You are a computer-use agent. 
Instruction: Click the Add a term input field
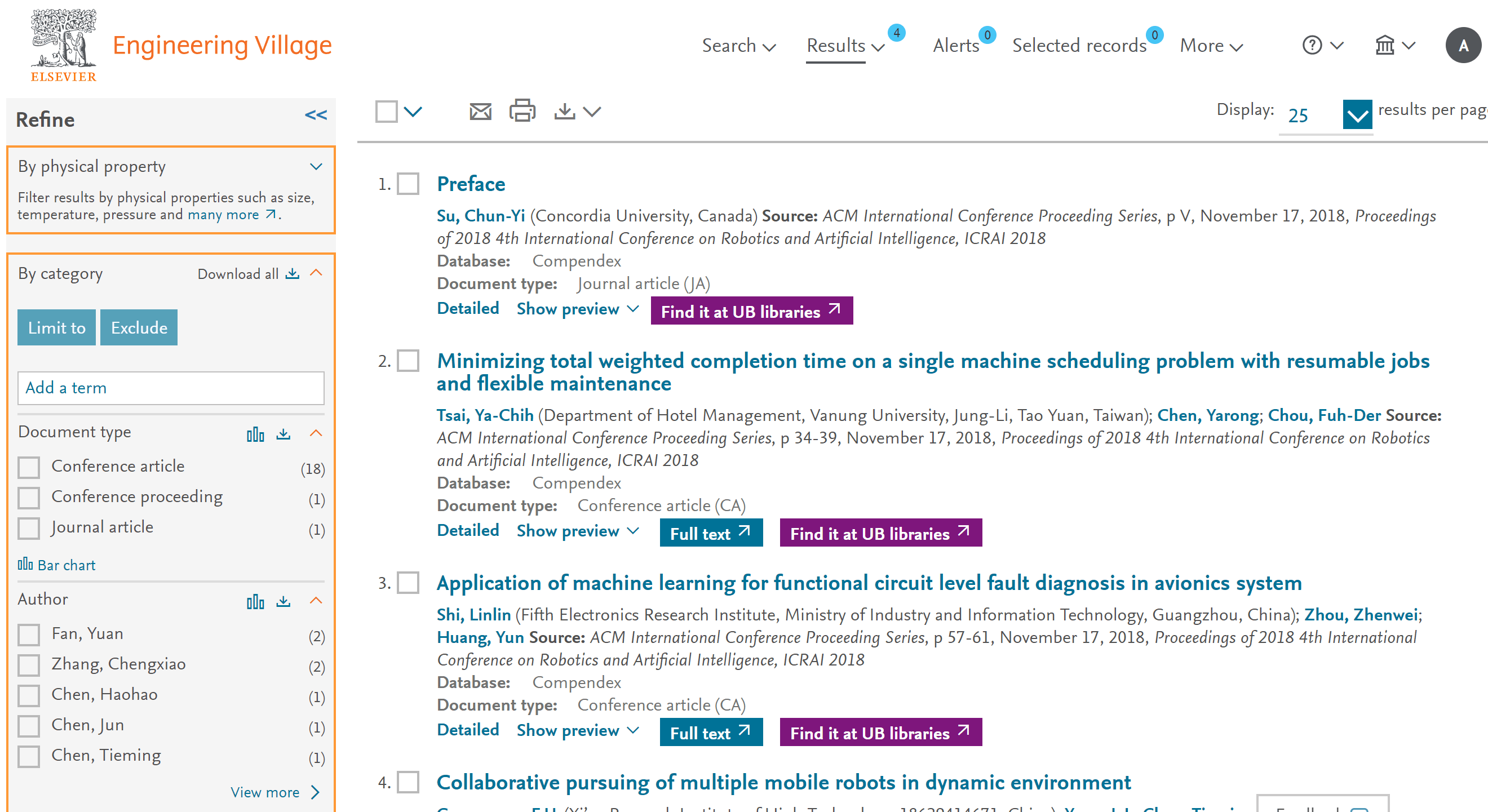[170, 388]
